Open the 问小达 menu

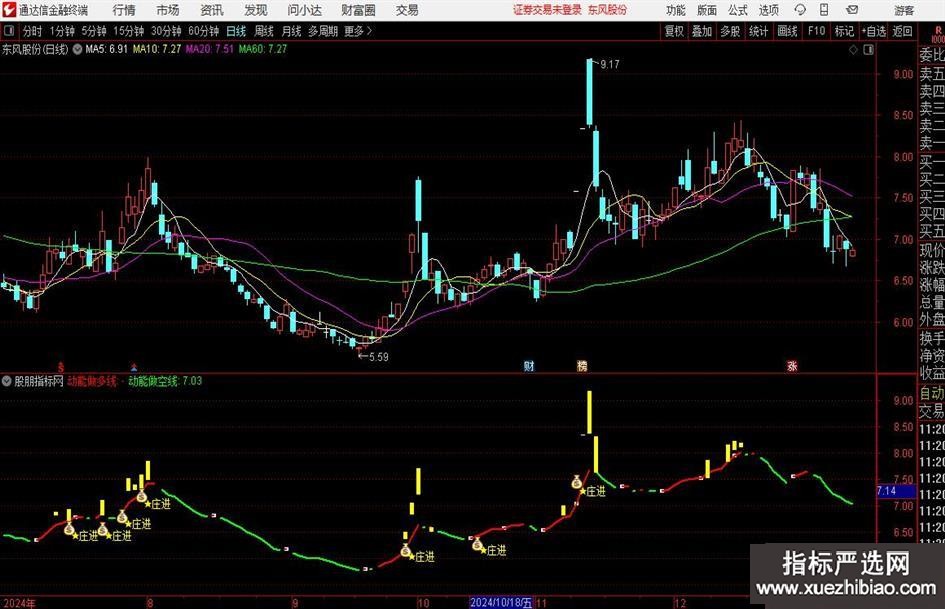(304, 10)
